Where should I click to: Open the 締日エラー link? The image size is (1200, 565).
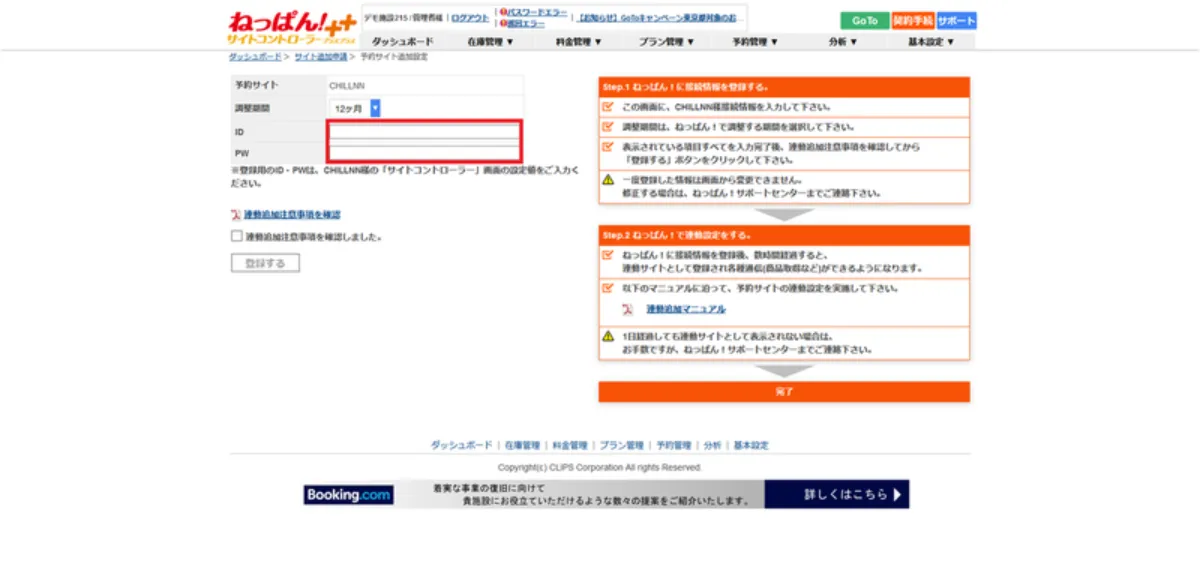(x=526, y=23)
